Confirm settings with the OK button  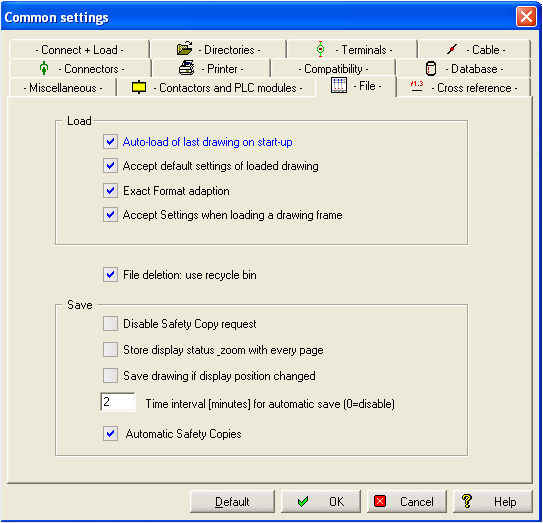pos(321,502)
